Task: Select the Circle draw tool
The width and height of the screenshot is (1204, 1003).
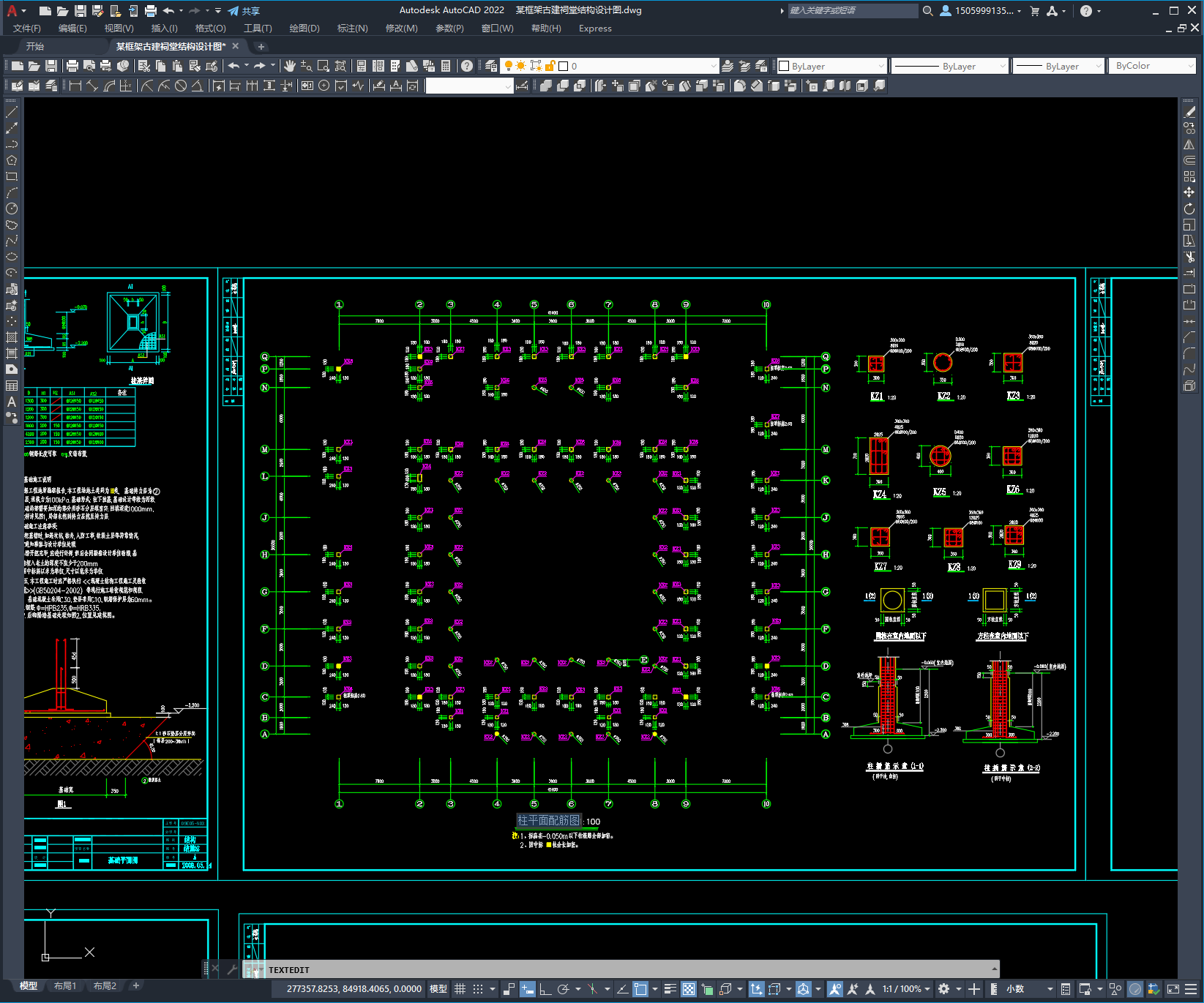Action: (11, 209)
